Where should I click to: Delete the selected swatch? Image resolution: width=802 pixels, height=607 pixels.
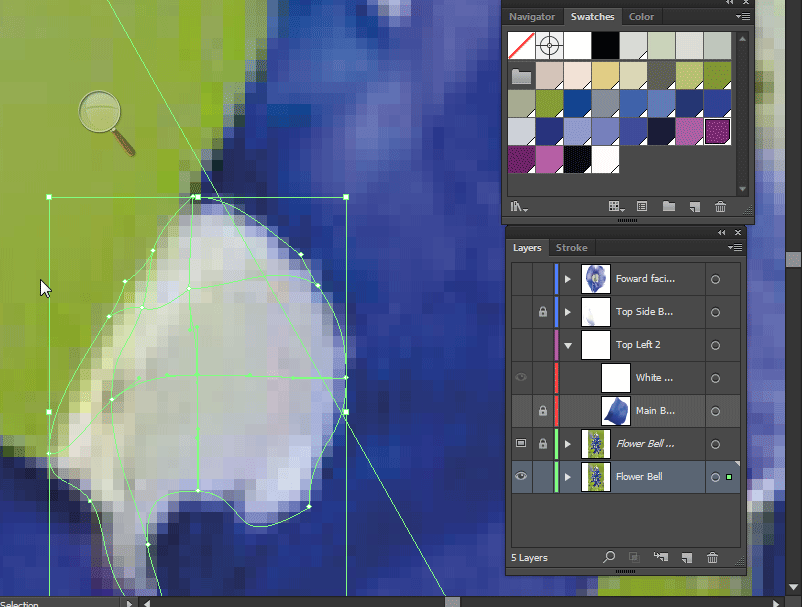click(x=720, y=207)
